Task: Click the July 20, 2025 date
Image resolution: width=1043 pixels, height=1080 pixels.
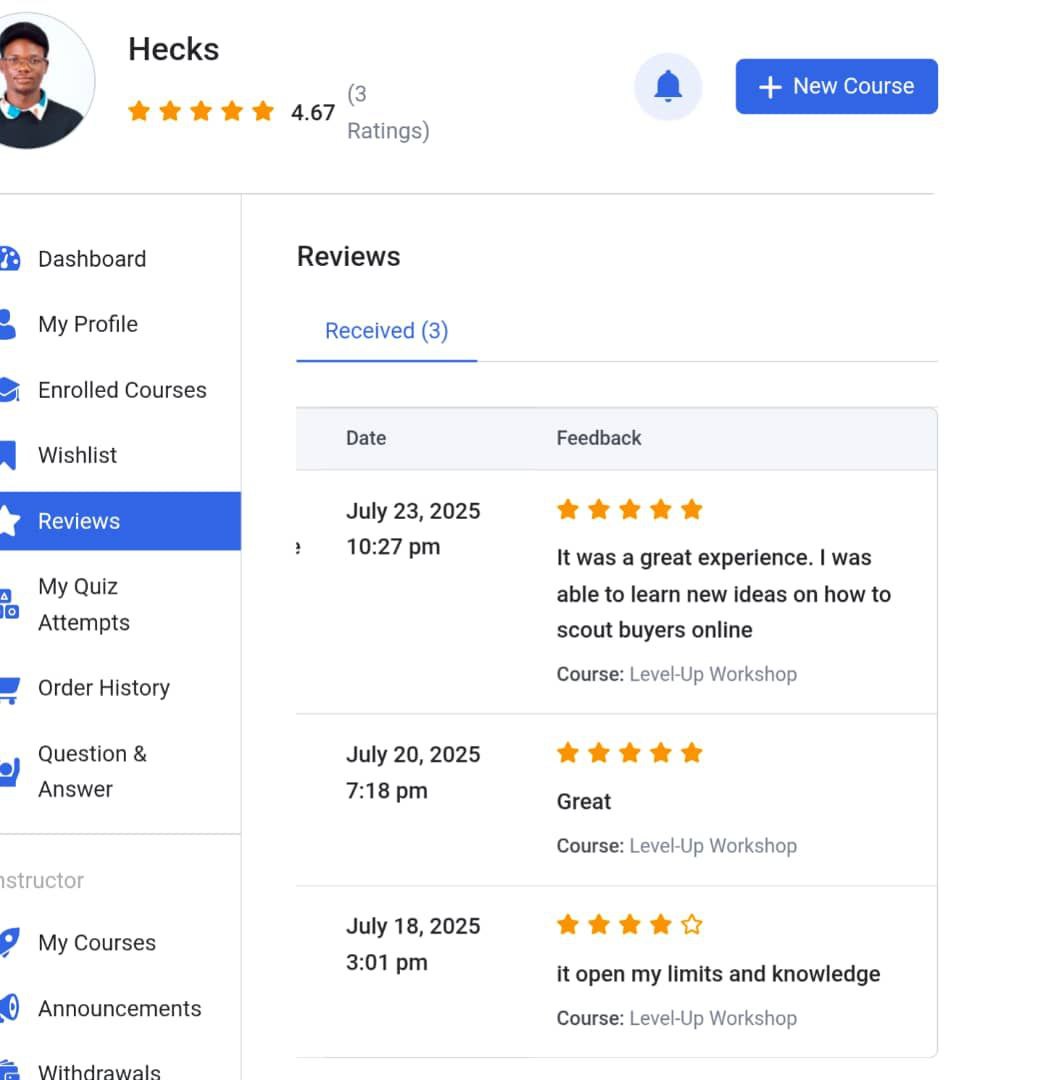Action: [x=413, y=754]
